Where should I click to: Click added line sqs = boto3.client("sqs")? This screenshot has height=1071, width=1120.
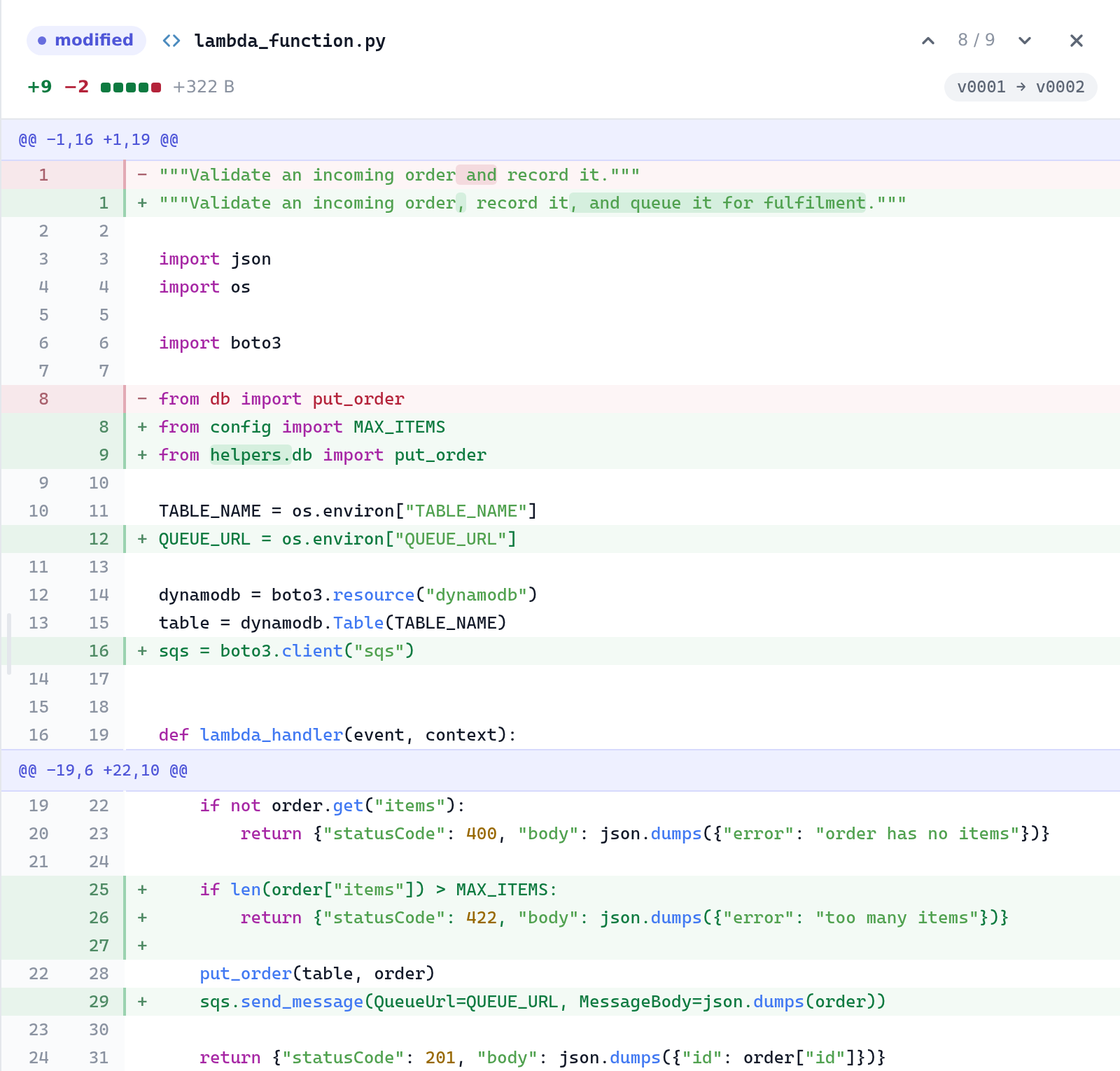560,651
